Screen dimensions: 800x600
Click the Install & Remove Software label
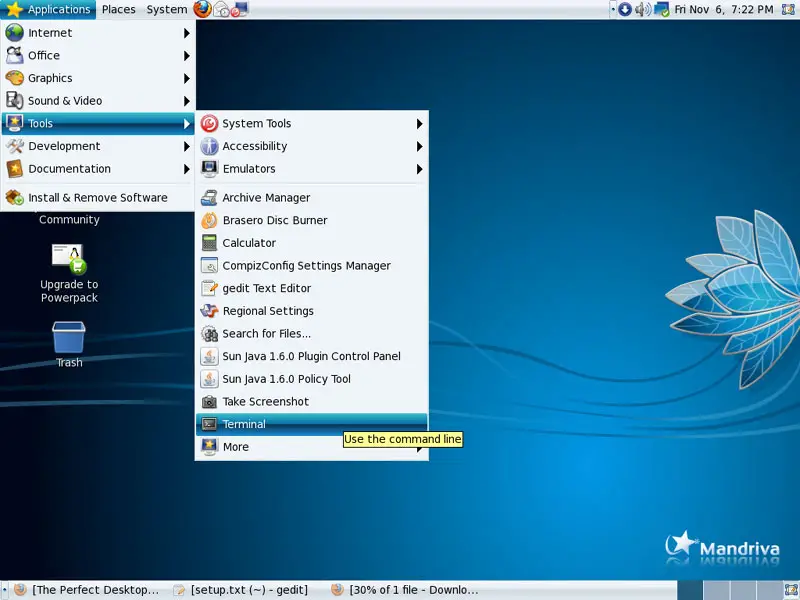[x=97, y=197]
